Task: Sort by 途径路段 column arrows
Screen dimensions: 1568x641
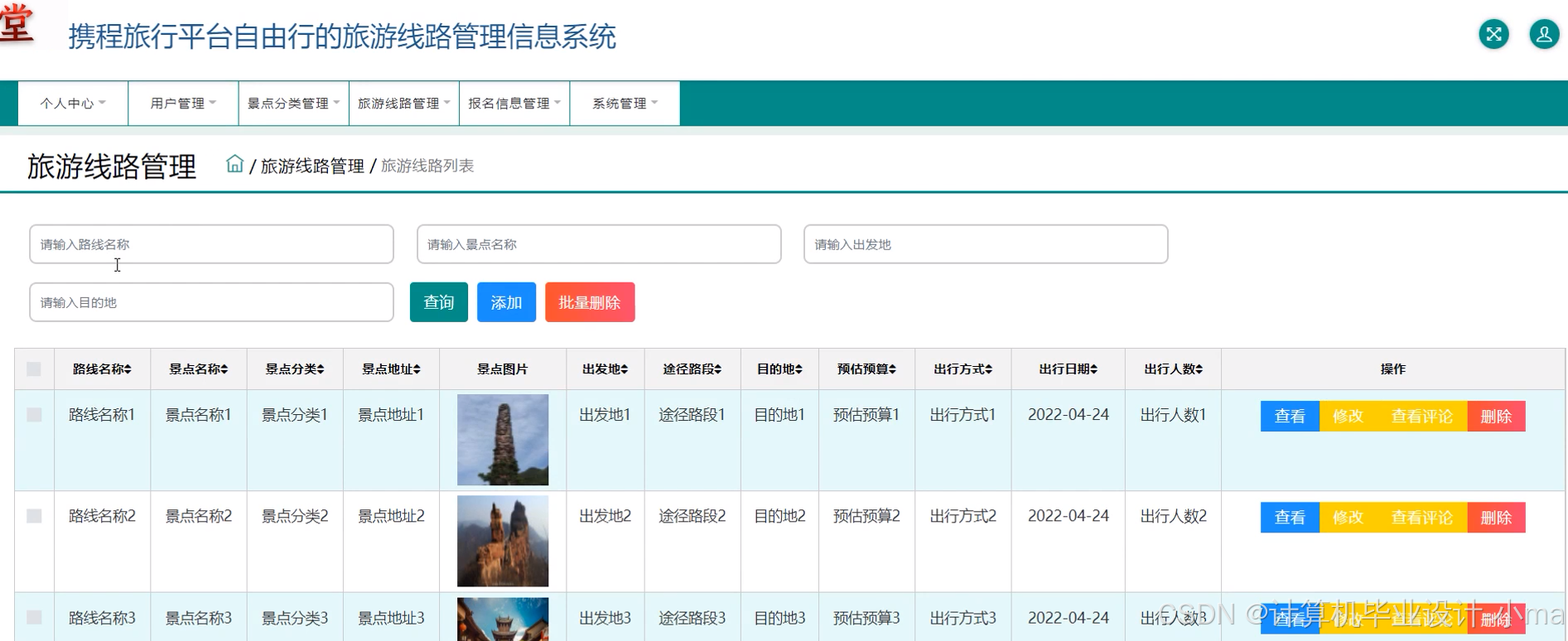Action: [718, 369]
